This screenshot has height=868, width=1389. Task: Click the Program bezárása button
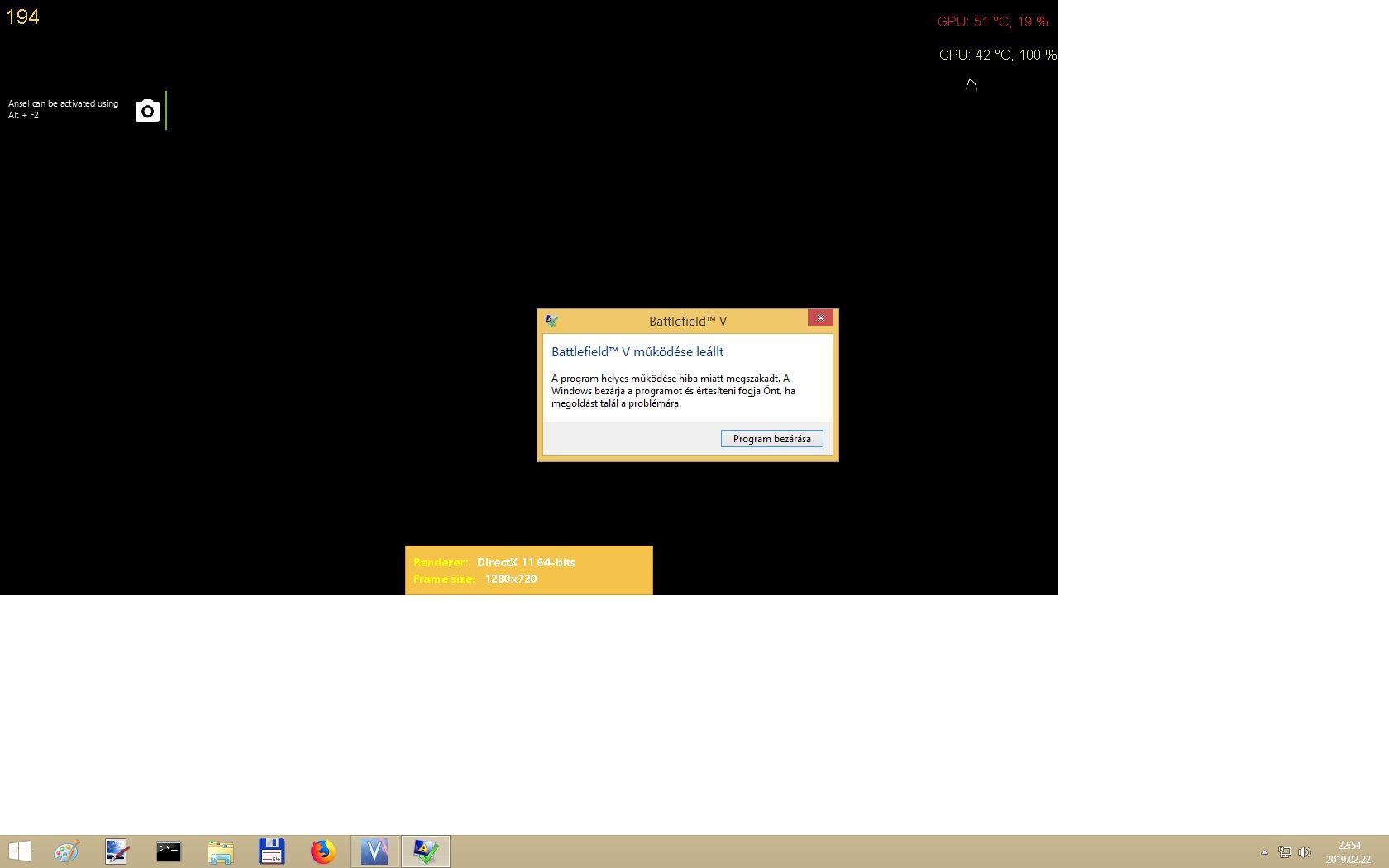pyautogui.click(x=771, y=439)
